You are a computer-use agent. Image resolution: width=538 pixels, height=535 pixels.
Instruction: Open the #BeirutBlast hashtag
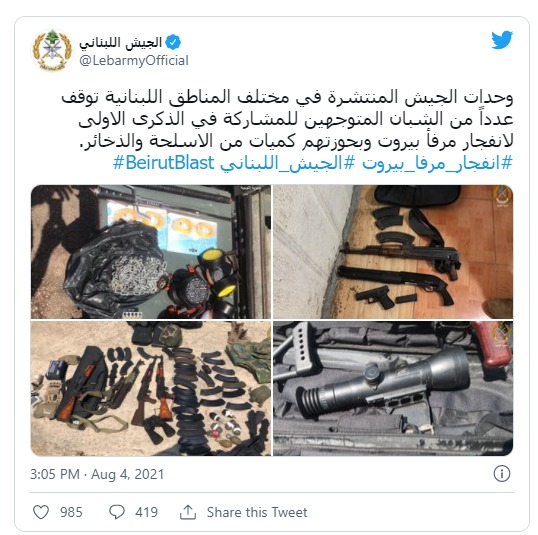(x=164, y=163)
